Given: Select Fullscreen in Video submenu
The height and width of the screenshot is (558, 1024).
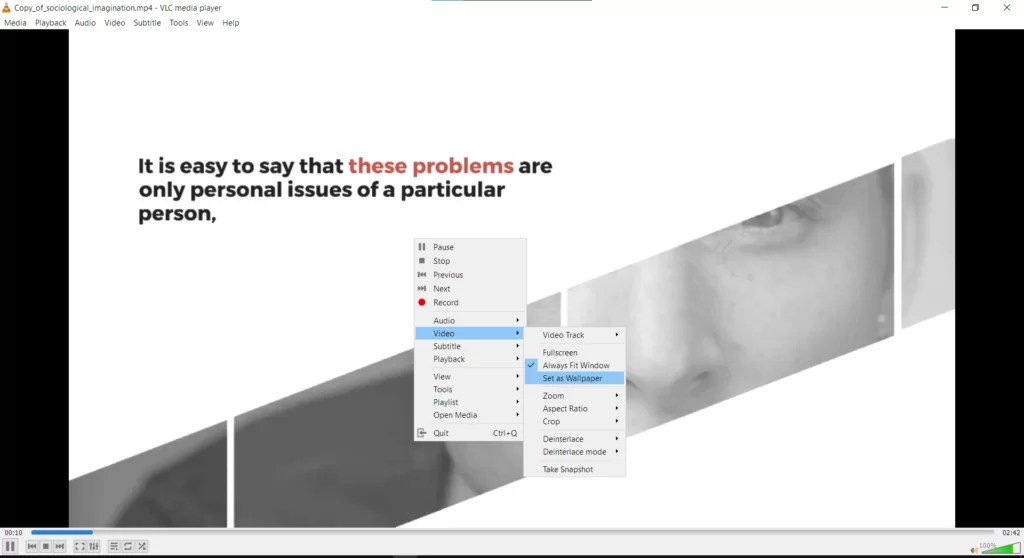Looking at the screenshot, I should pyautogui.click(x=575, y=352).
